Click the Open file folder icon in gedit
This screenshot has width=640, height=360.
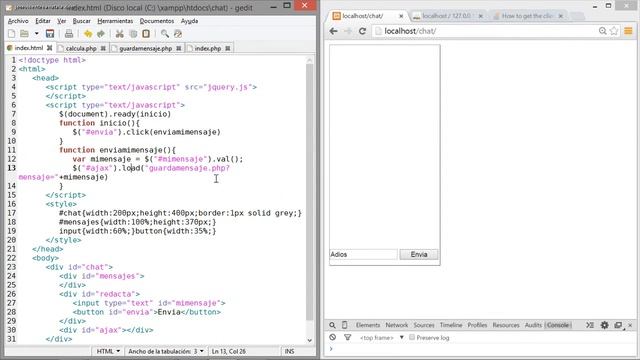point(24,34)
